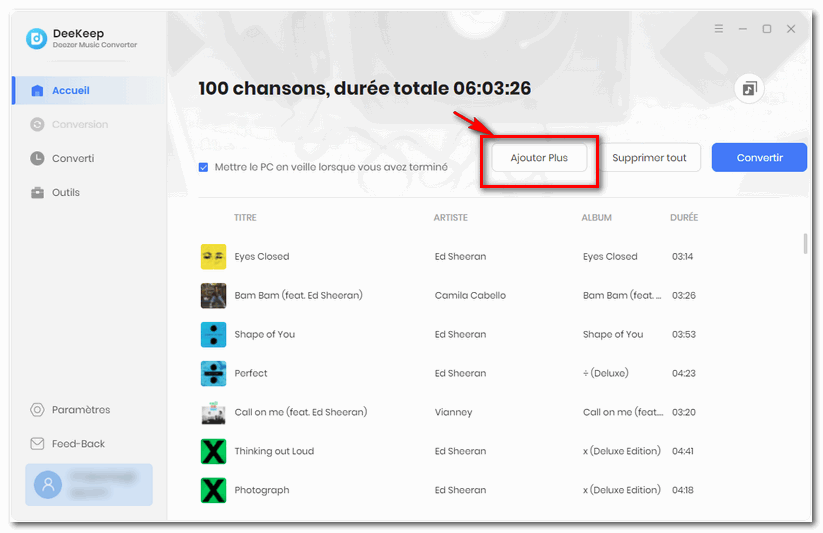Open the Accueil home page
The width and height of the screenshot is (823, 533).
[88, 90]
